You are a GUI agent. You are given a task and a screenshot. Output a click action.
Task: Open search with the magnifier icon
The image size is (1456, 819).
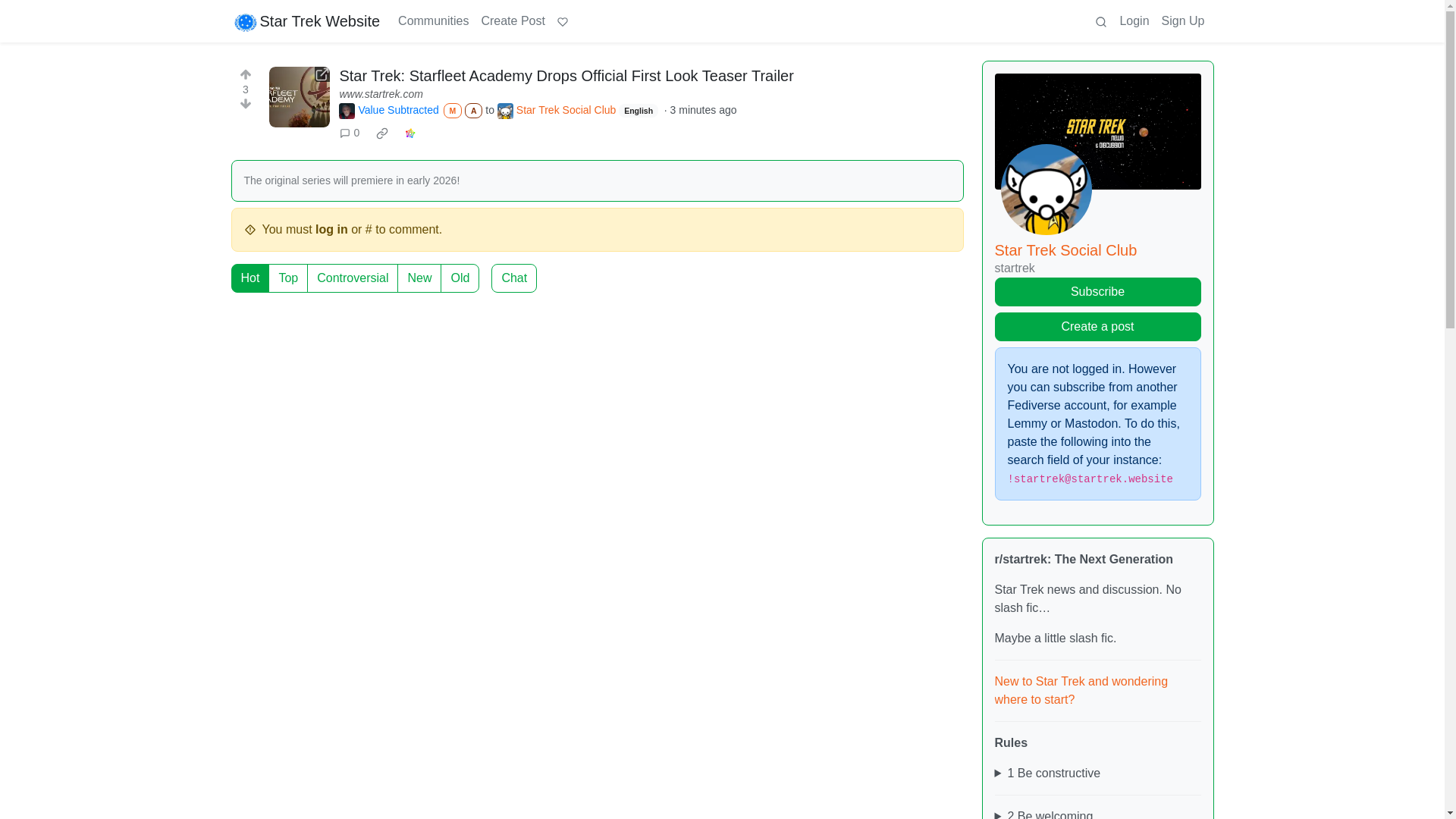tap(1101, 22)
